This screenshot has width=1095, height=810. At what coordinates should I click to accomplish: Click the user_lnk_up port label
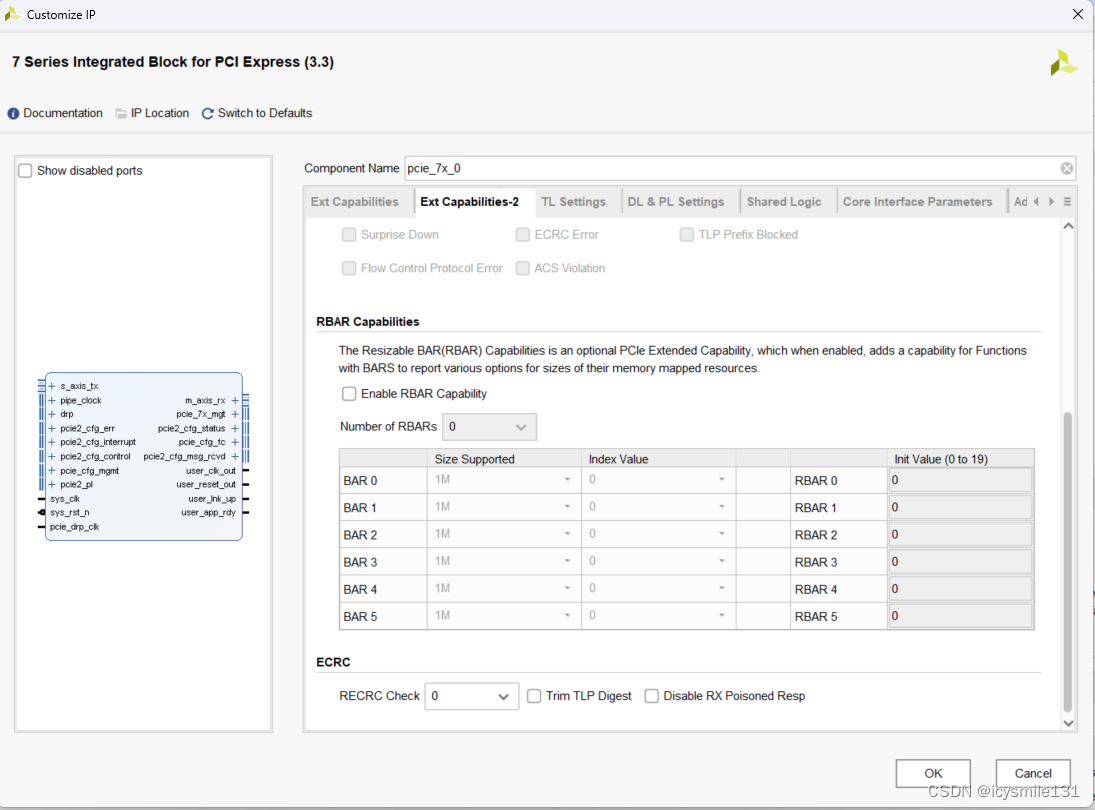[x=212, y=499]
